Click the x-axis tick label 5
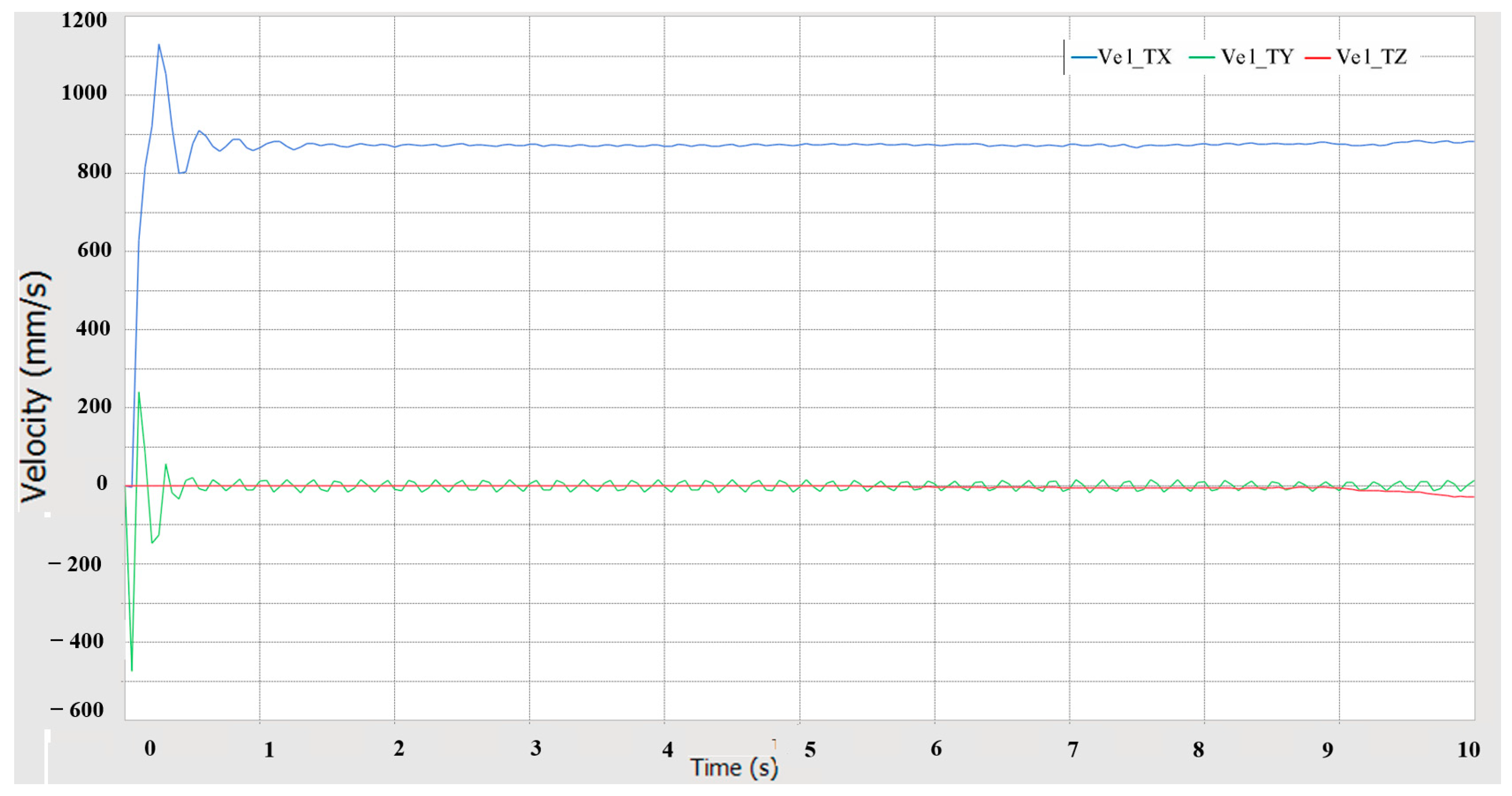The height and width of the screenshot is (796, 1512). (810, 749)
